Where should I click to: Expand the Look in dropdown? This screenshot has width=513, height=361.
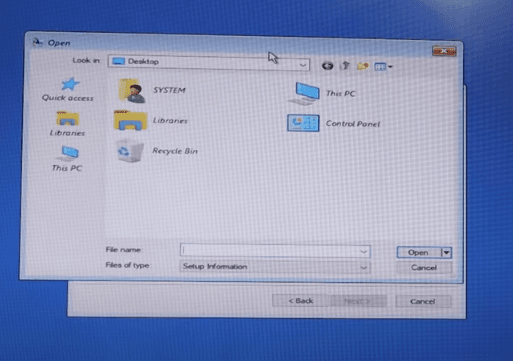(x=303, y=65)
